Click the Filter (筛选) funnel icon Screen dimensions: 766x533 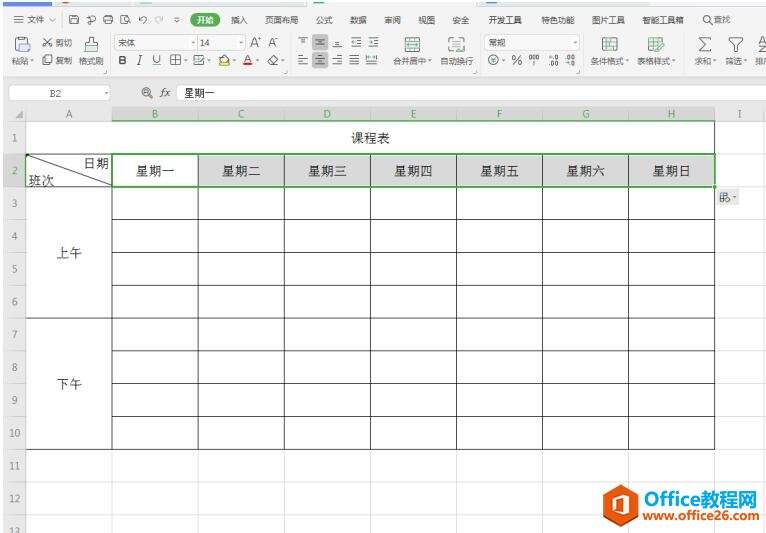(735, 45)
